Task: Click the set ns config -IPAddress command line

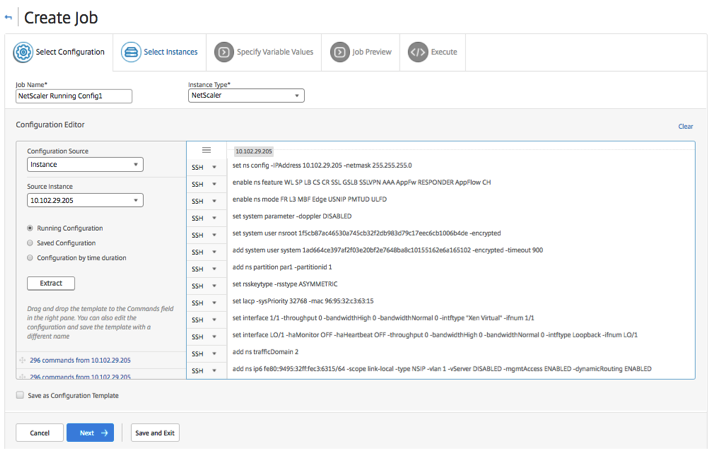Action: coord(322,165)
